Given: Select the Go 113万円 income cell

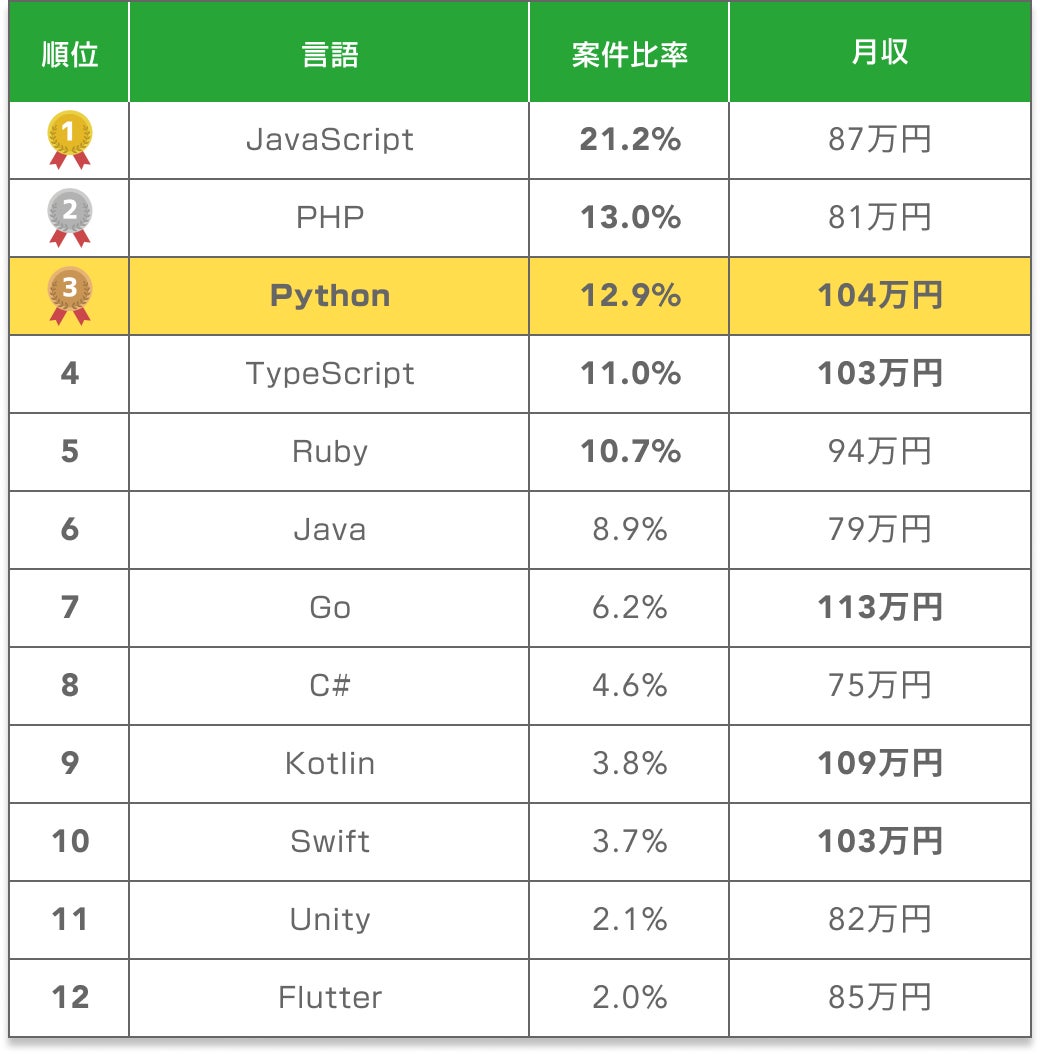Looking at the screenshot, I should pos(880,608).
